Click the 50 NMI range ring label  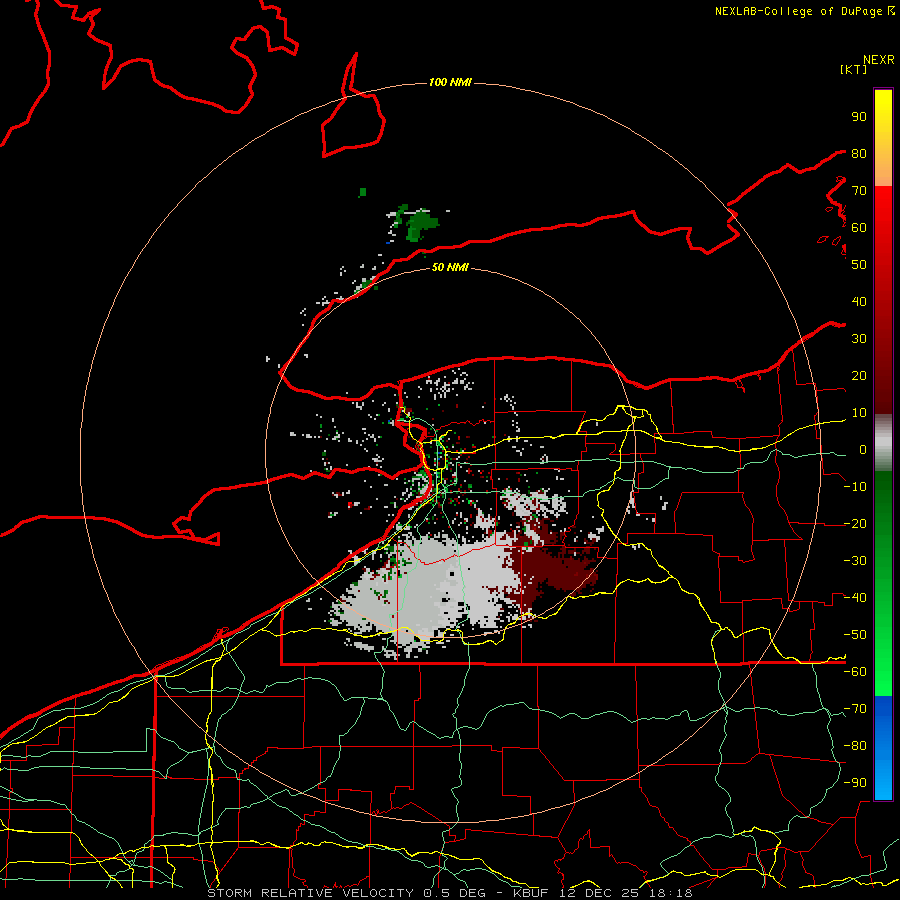[450, 267]
